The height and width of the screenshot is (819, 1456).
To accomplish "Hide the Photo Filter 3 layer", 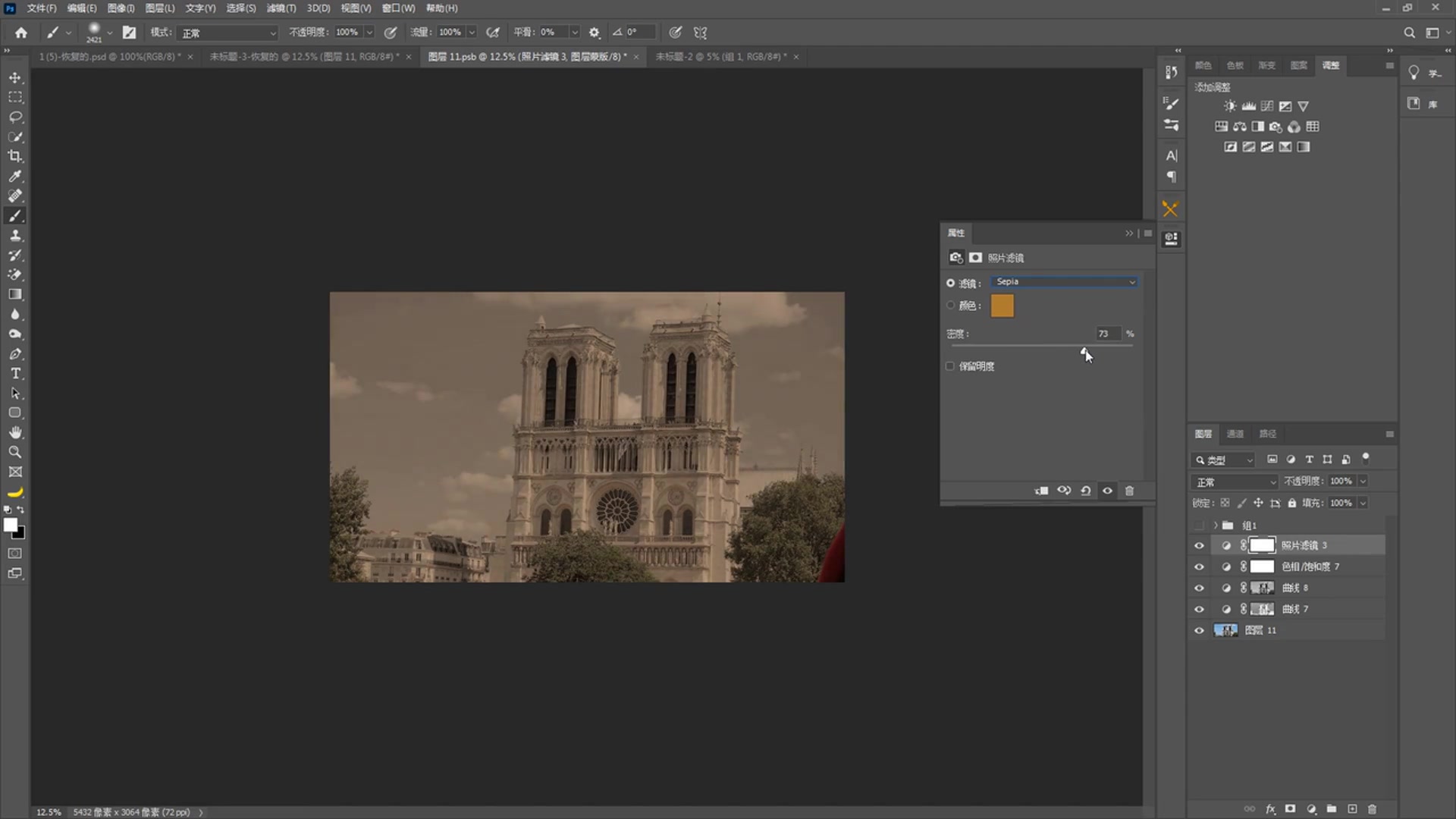I will pyautogui.click(x=1199, y=545).
